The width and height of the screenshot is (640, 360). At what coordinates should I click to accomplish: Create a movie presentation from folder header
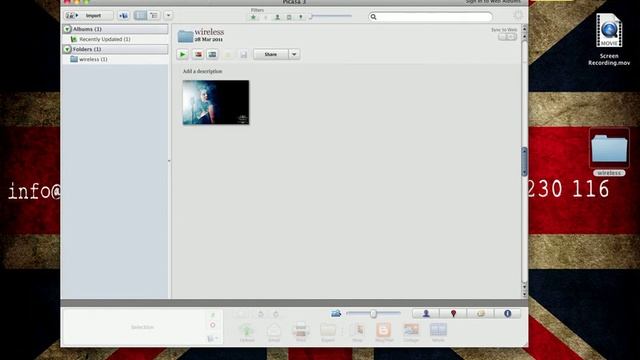(212, 54)
